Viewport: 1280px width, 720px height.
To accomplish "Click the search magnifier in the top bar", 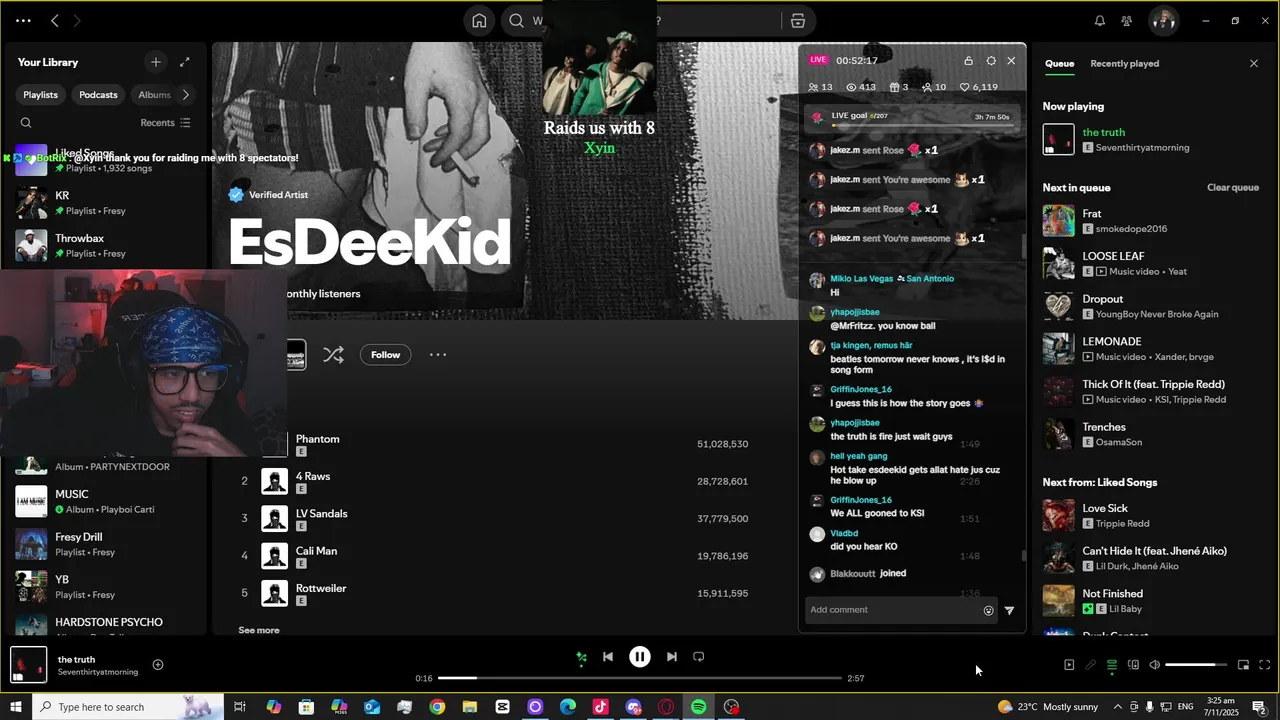I will [516, 21].
